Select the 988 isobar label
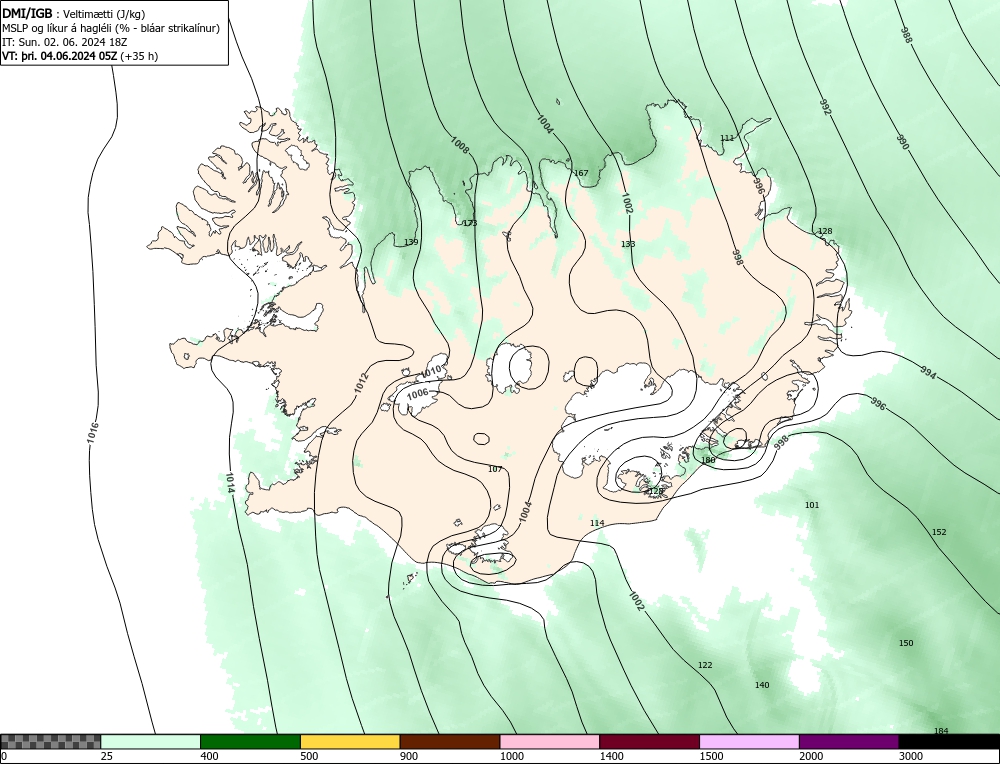The image size is (1000, 764). click(906, 35)
